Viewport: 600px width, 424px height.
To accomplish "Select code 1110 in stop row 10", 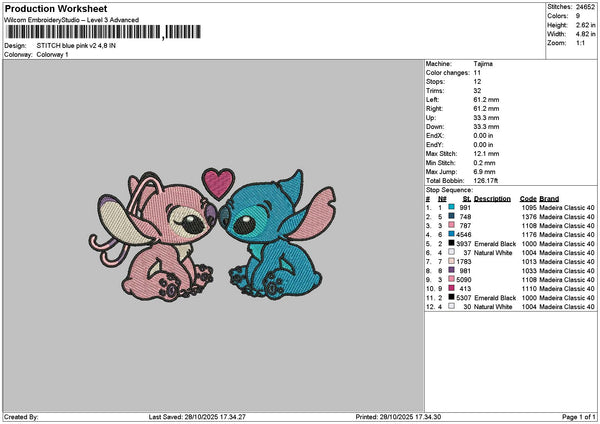I will (529, 289).
